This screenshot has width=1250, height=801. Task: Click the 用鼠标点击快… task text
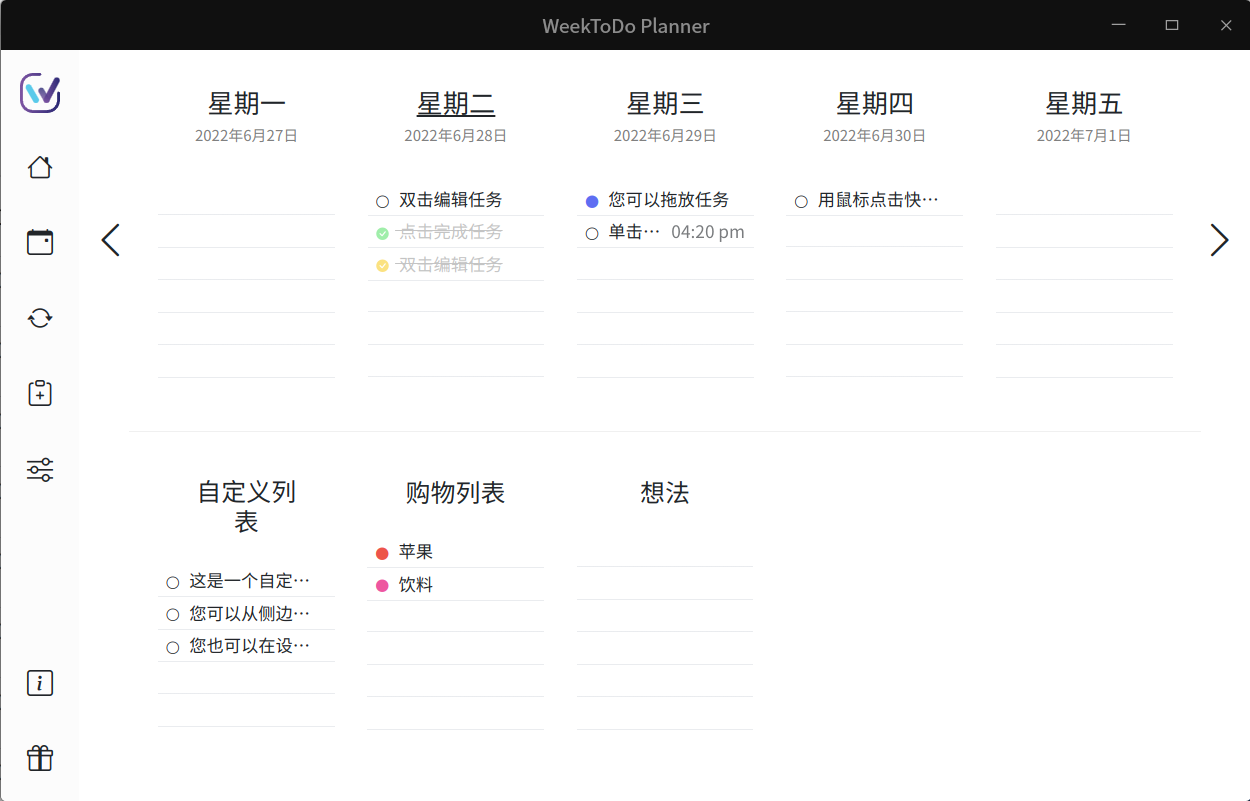click(x=878, y=200)
